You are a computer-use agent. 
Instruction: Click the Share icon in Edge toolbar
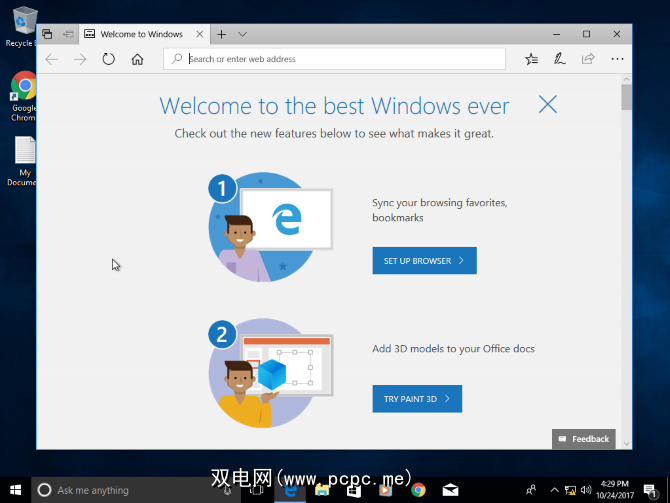click(x=588, y=59)
